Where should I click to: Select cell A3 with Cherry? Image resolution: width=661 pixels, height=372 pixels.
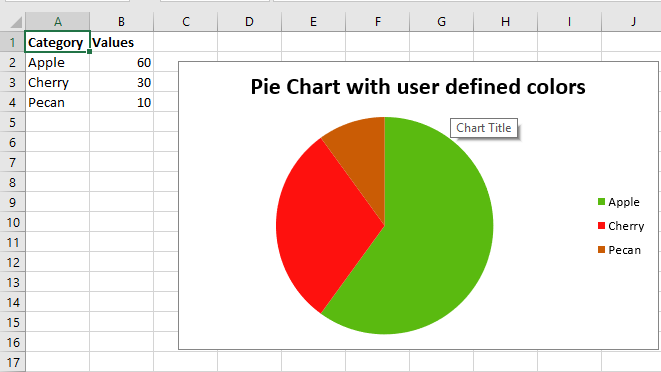(x=57, y=82)
